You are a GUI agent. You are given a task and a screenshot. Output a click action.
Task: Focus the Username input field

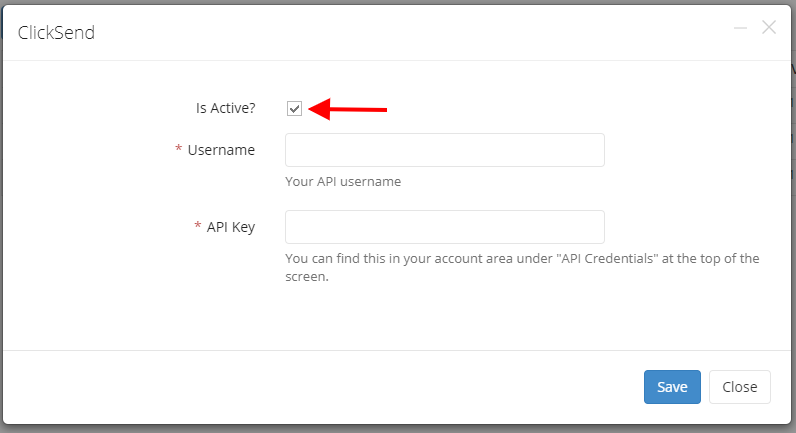coord(445,150)
